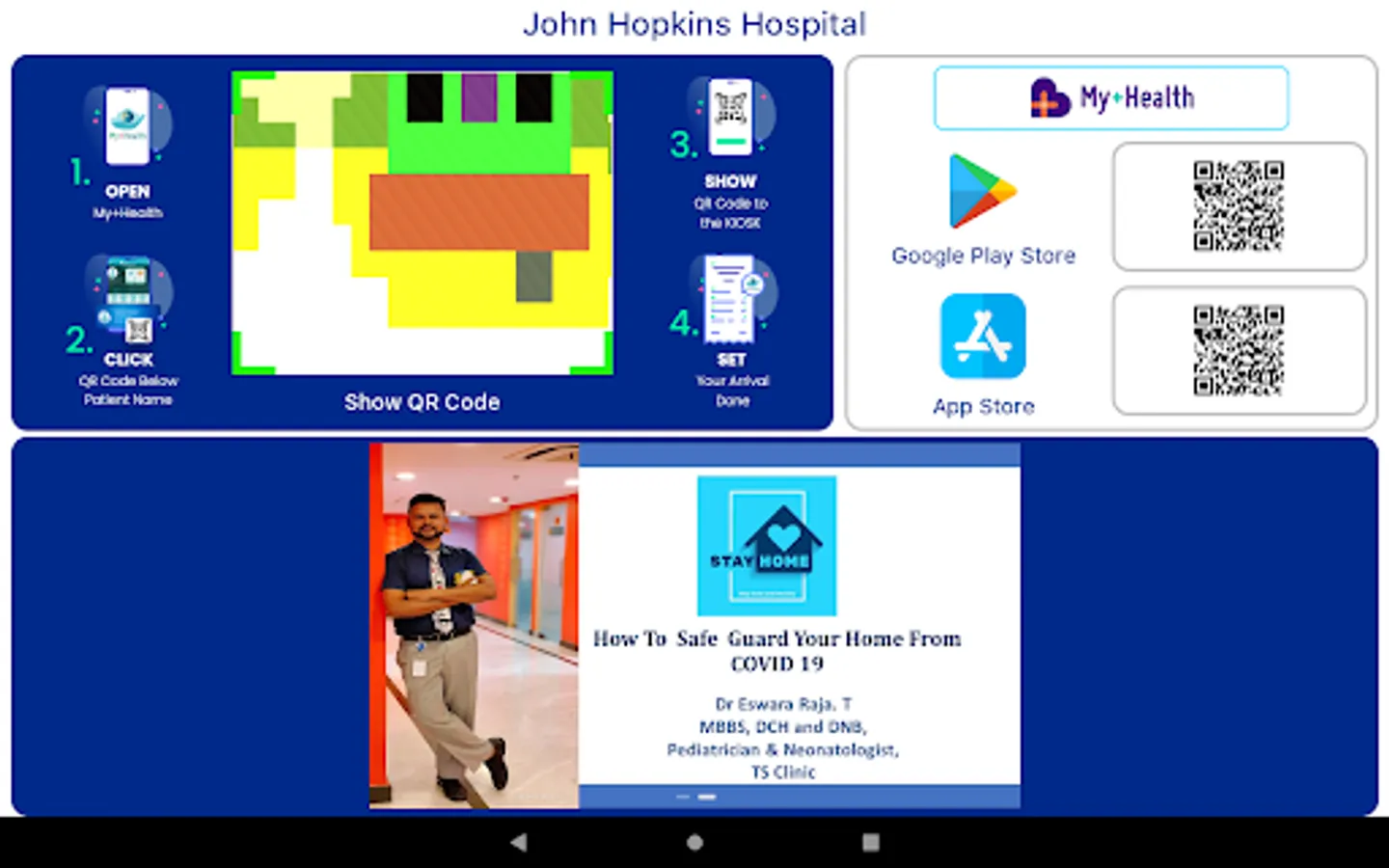The height and width of the screenshot is (868, 1389).
Task: Click the App Store logo icon
Action: pyautogui.click(x=983, y=337)
